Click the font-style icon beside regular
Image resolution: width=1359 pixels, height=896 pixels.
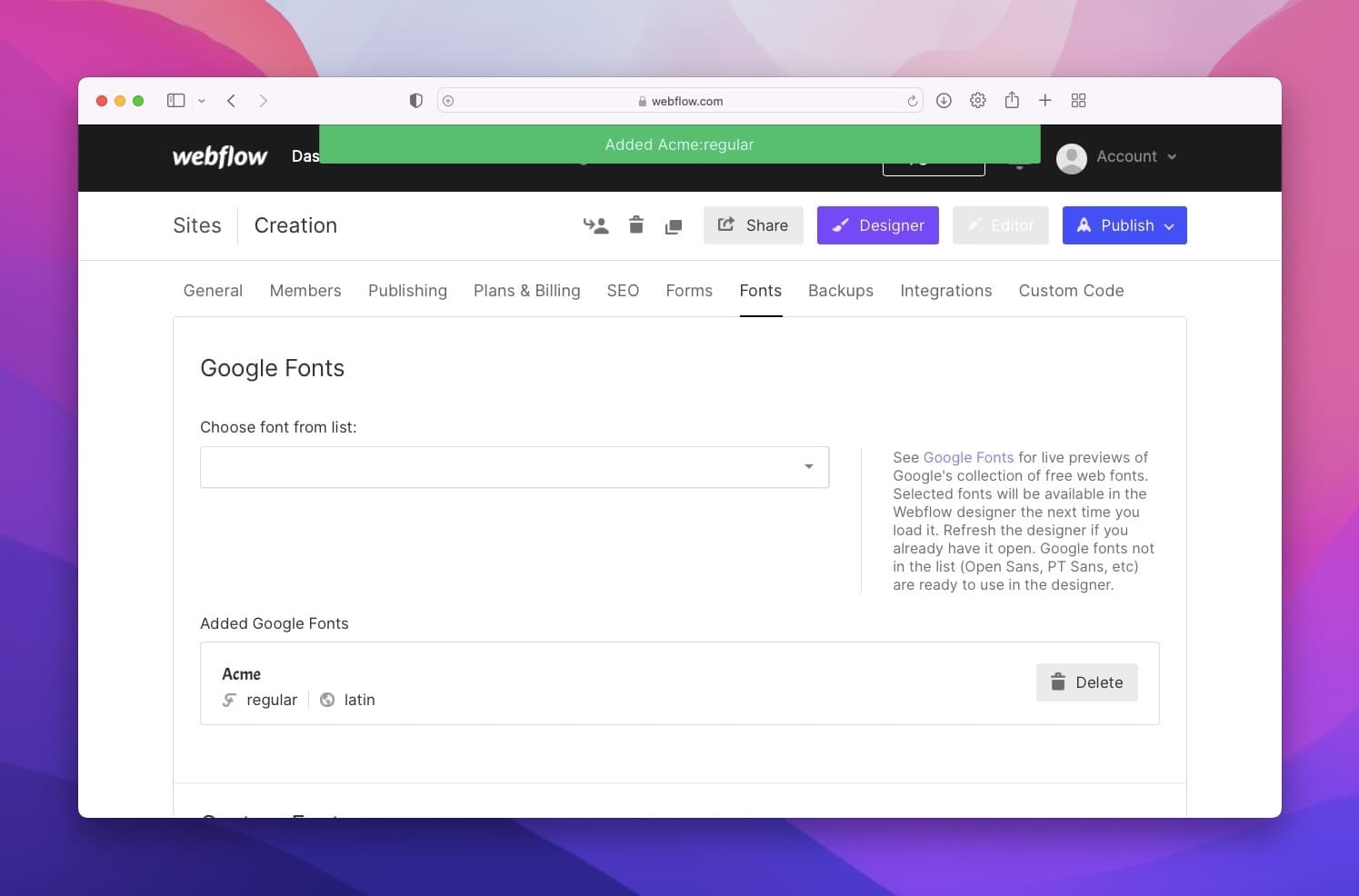click(x=229, y=700)
